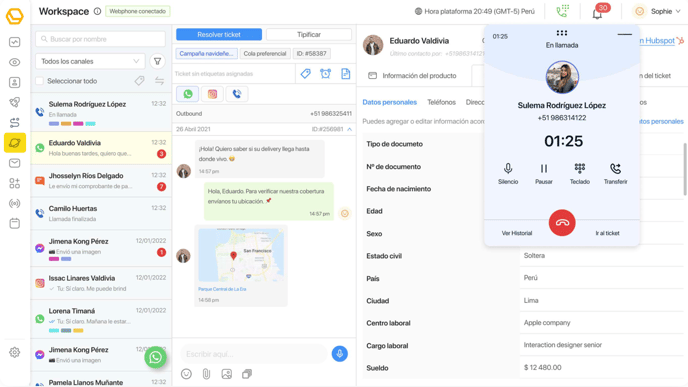Viewport: 688px width, 387px height.
Task: Open the Teclado dial pad in the call panel
Action: click(580, 168)
